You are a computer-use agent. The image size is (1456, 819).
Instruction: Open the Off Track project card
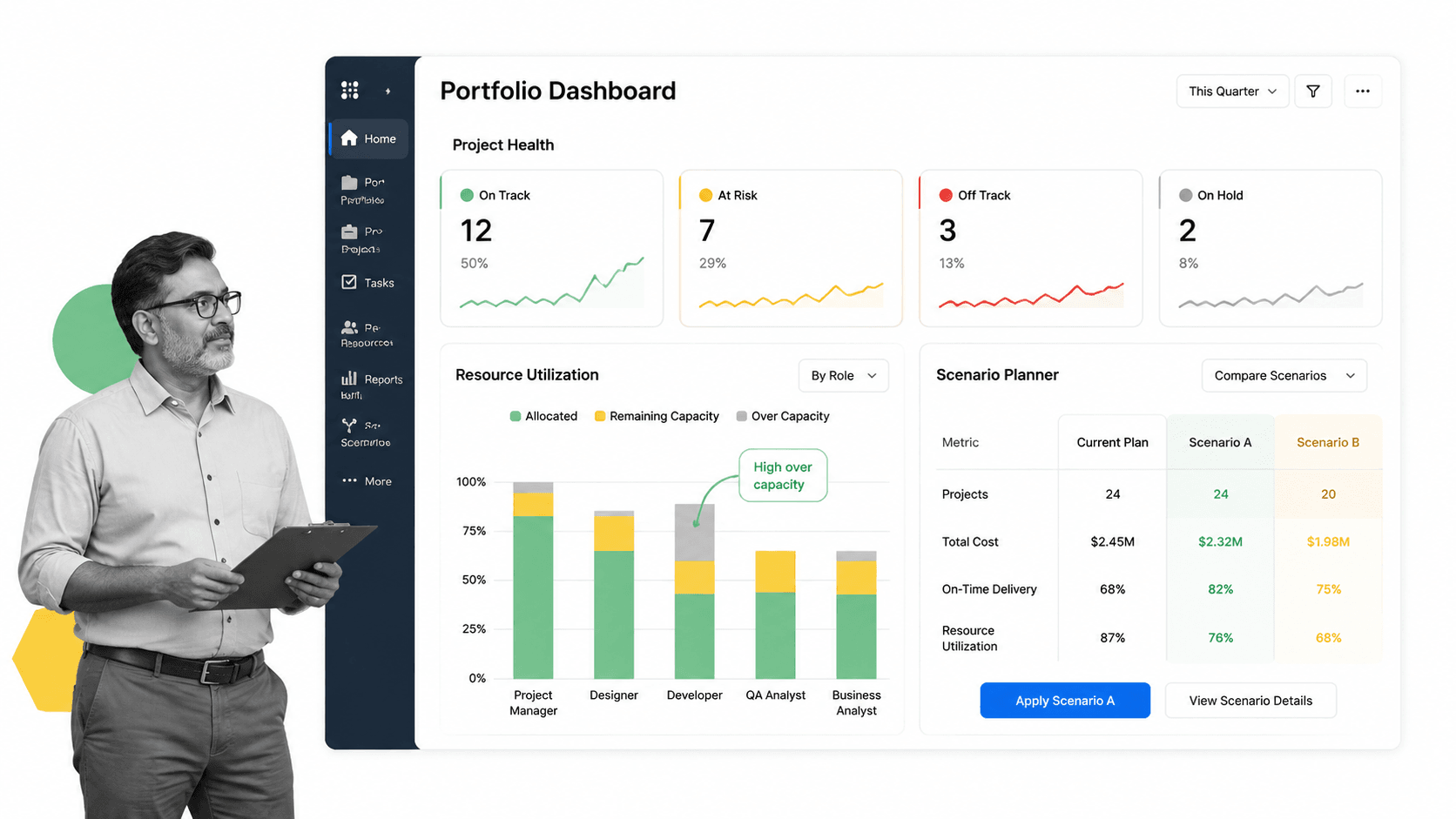click(x=1031, y=248)
